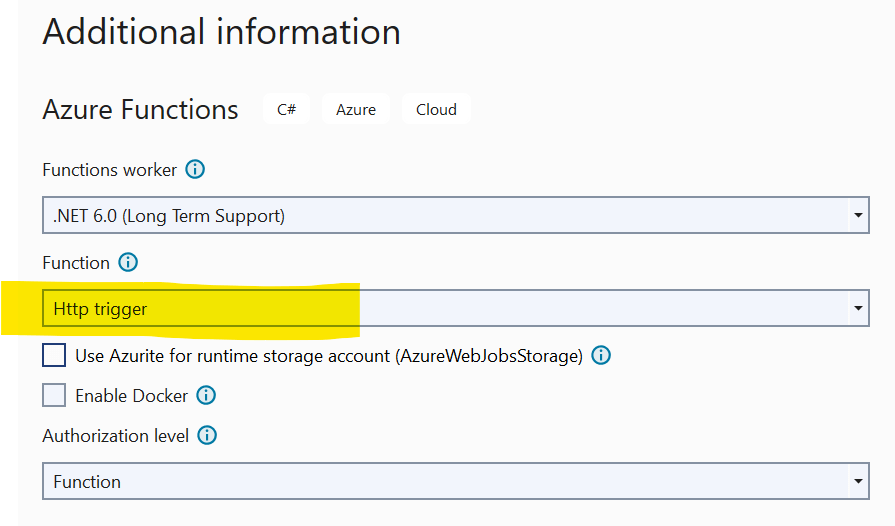
Task: Open the Function dropdown arrow for Http trigger
Action: point(858,310)
